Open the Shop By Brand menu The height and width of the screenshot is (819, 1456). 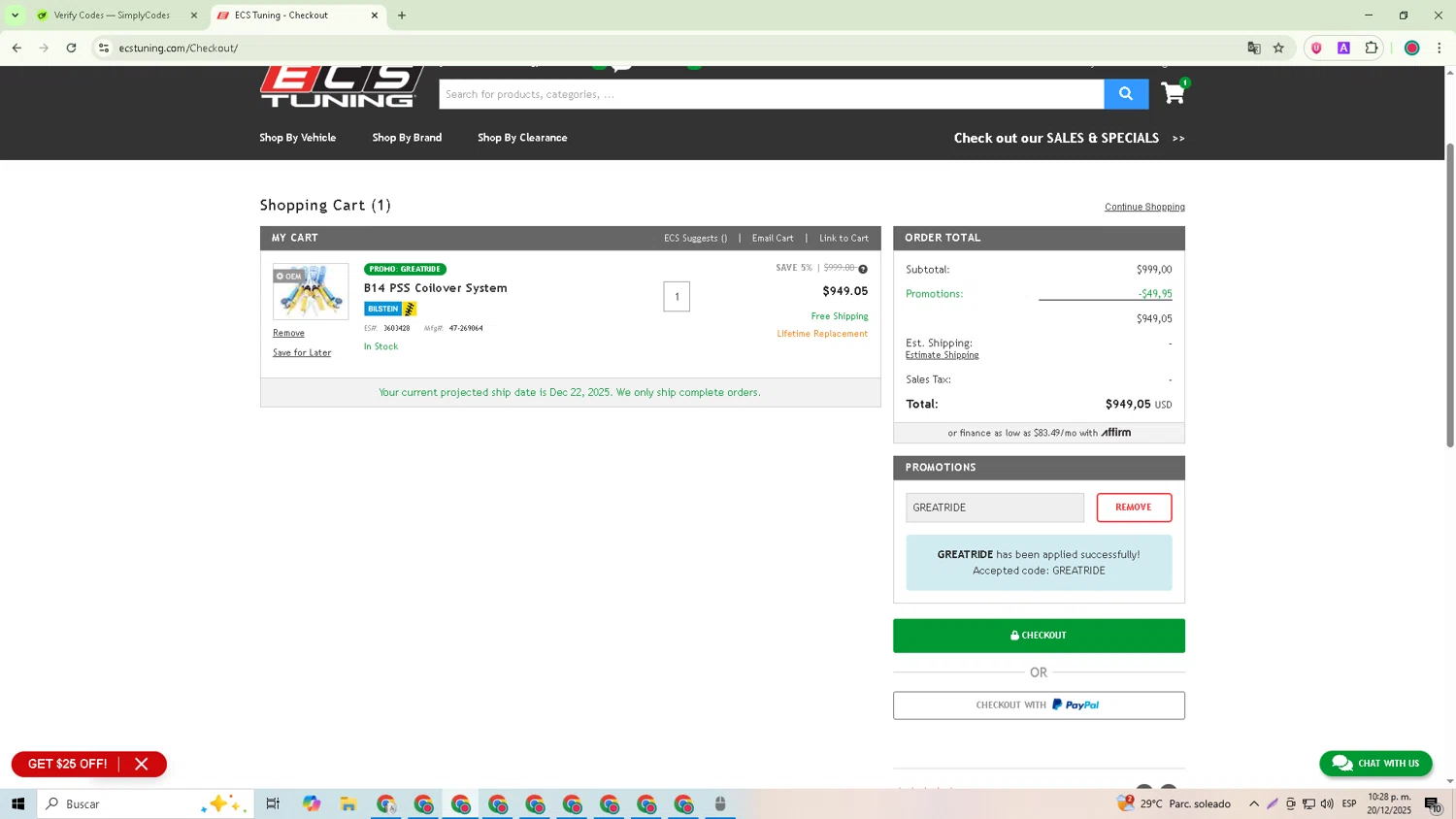click(407, 138)
